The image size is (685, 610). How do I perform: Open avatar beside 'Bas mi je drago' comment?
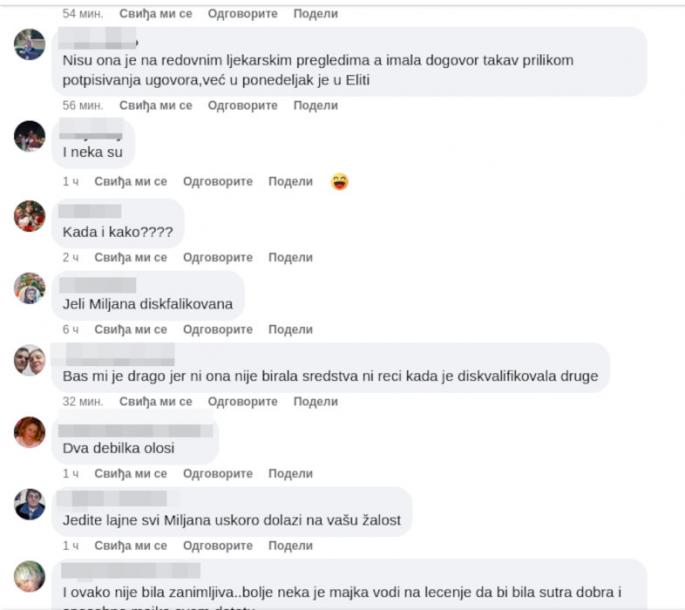(30, 360)
